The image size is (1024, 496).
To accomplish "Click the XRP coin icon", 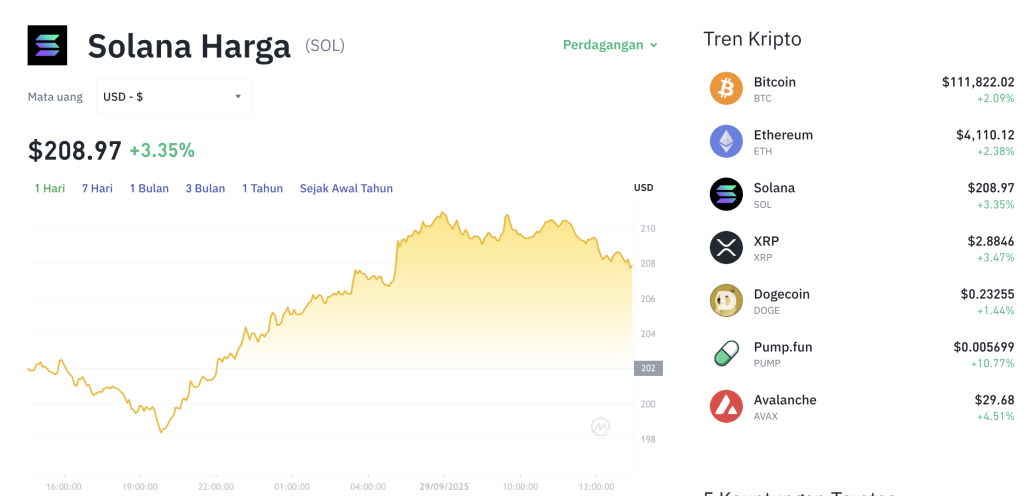I will (x=726, y=247).
